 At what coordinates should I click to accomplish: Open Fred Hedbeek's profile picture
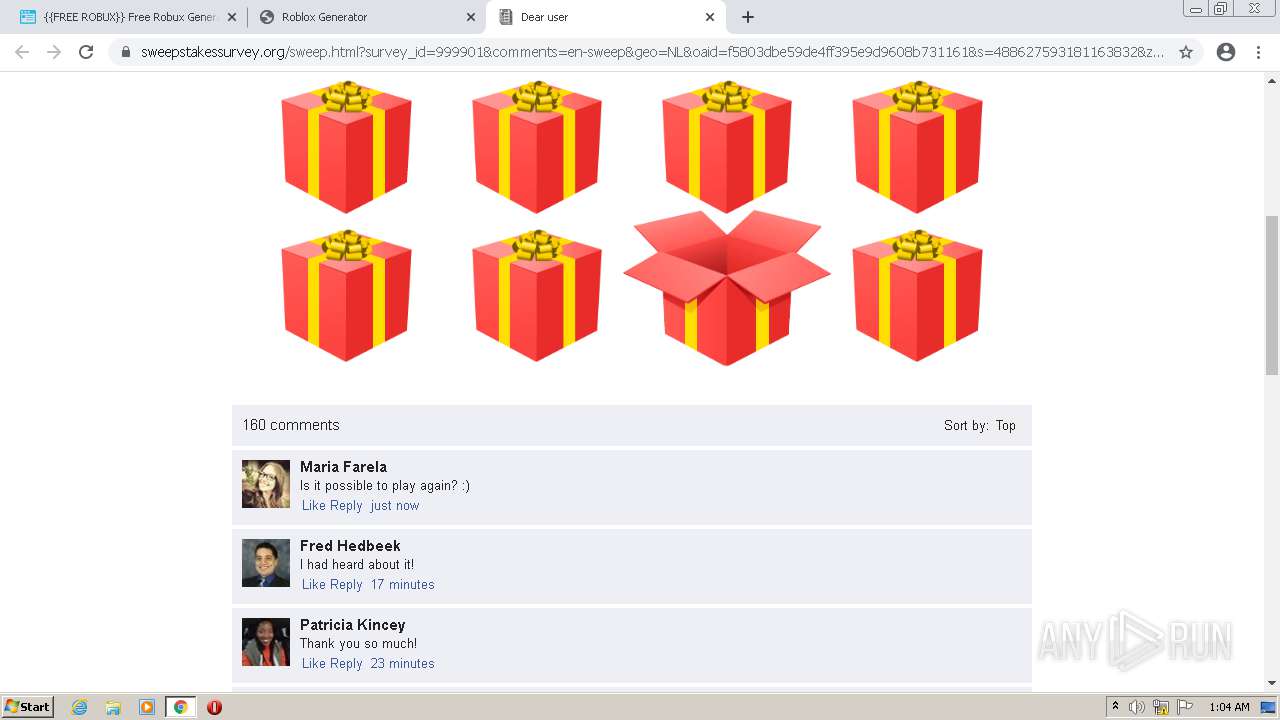tap(266, 563)
